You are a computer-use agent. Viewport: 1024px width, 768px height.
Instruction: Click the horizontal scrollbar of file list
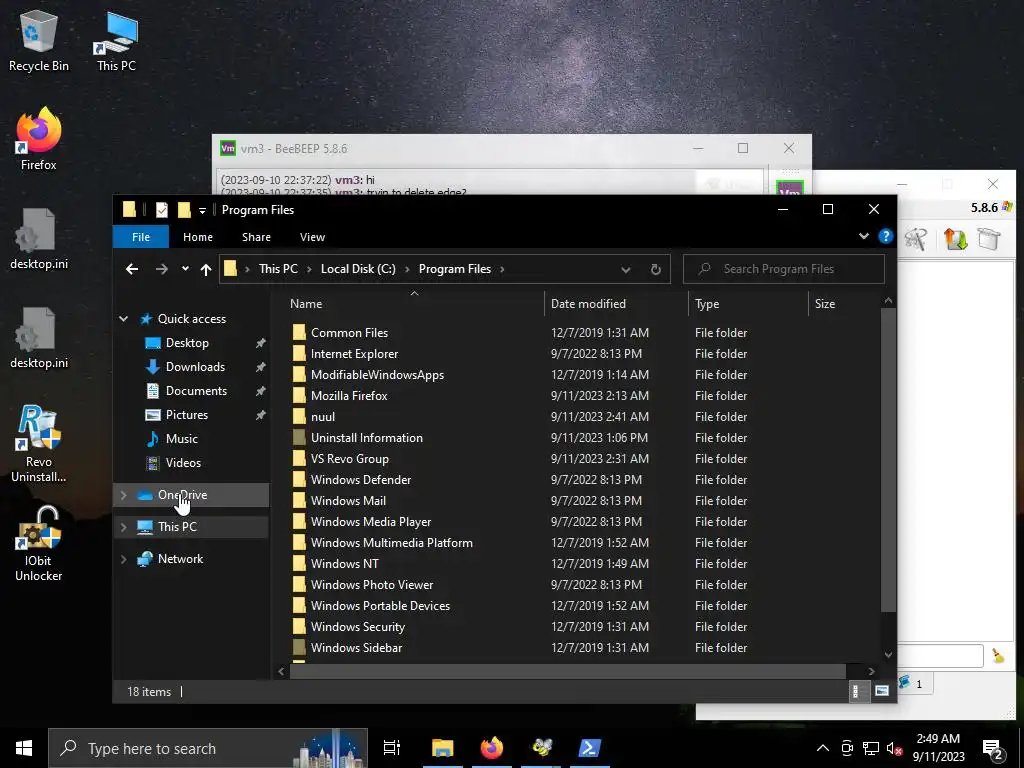tap(567, 671)
